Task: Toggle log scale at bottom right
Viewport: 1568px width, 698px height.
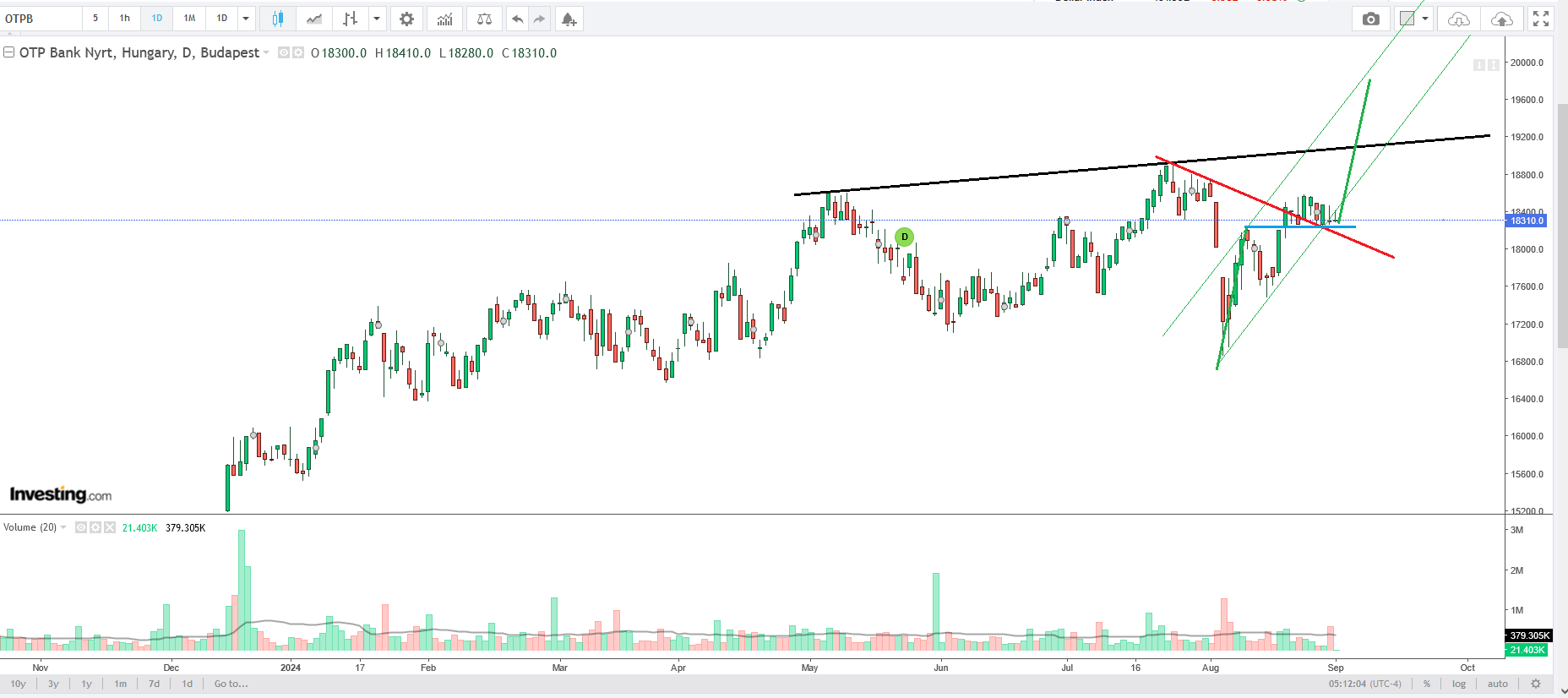Action: (1459, 684)
